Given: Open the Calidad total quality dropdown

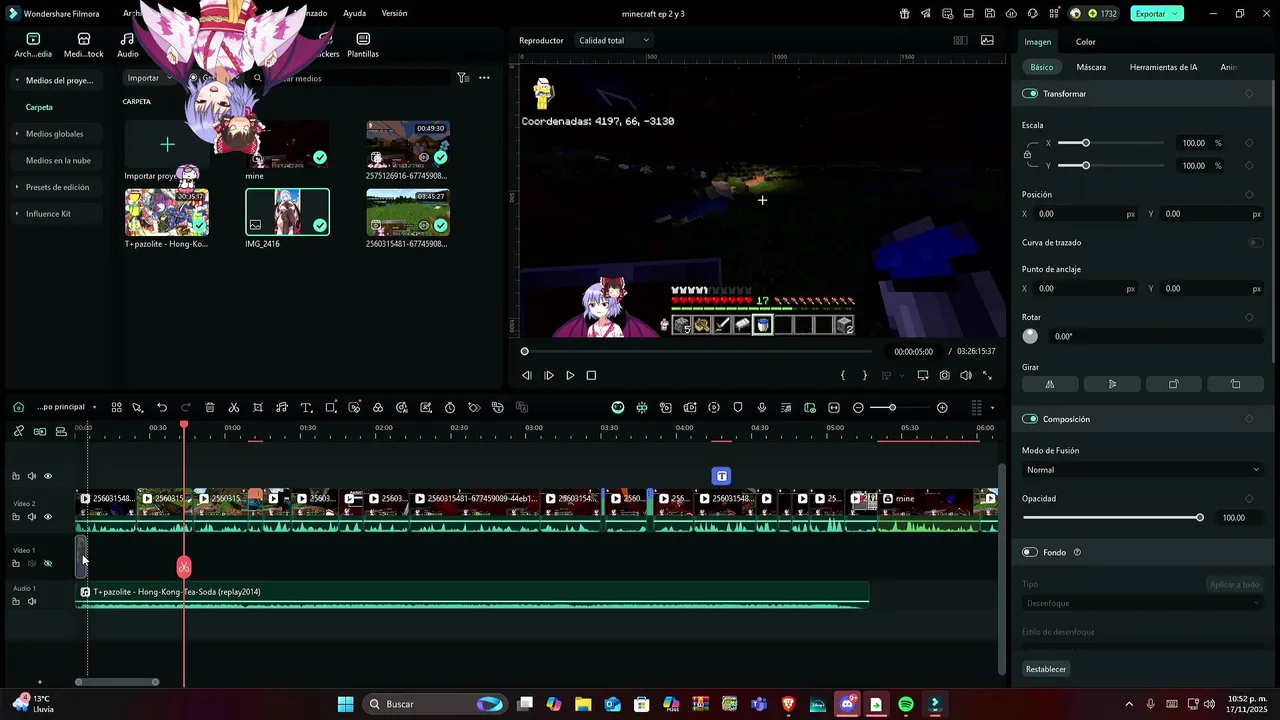Looking at the screenshot, I should click(x=614, y=40).
